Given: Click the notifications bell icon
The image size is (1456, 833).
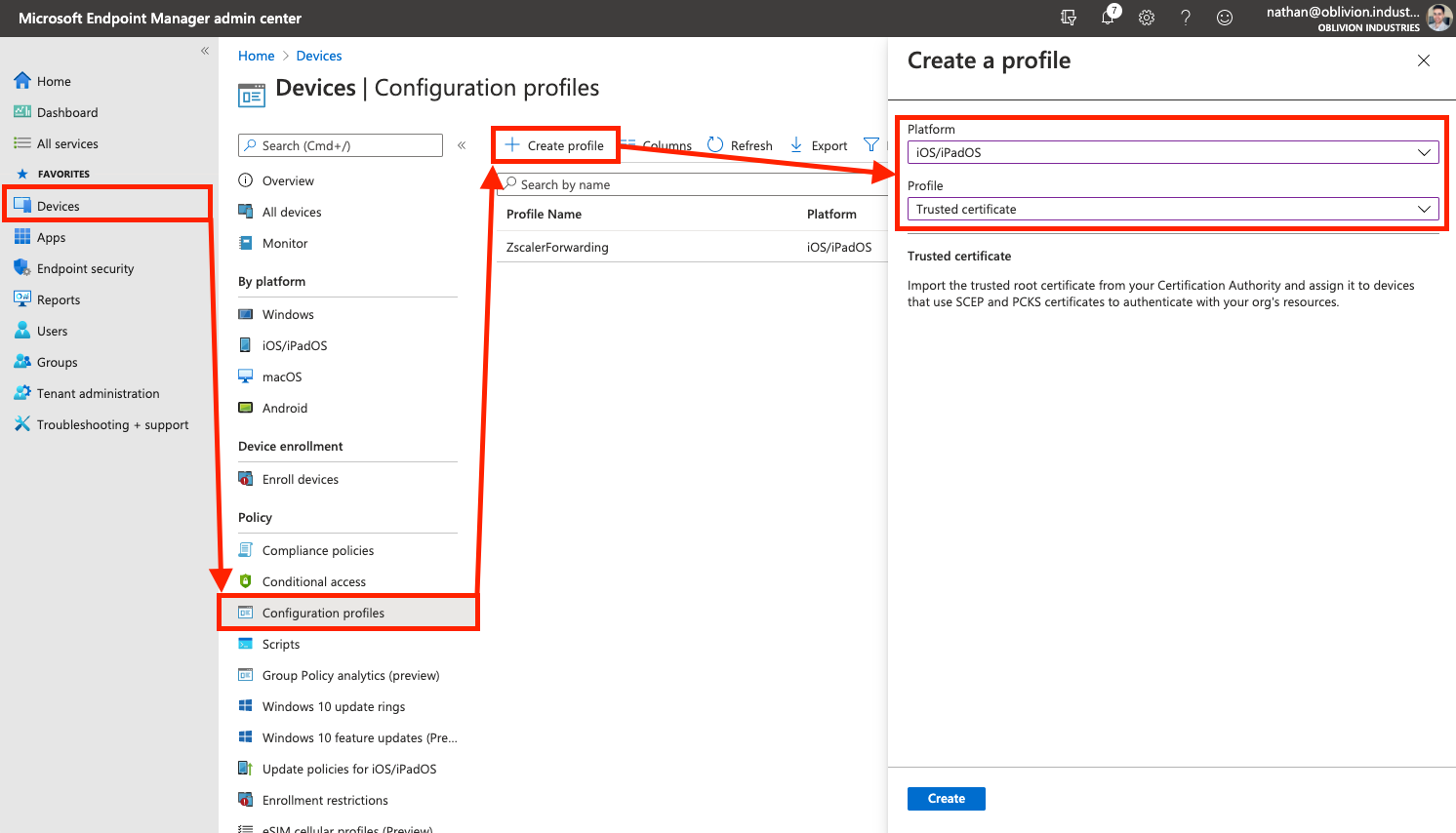Looking at the screenshot, I should (x=1108, y=18).
